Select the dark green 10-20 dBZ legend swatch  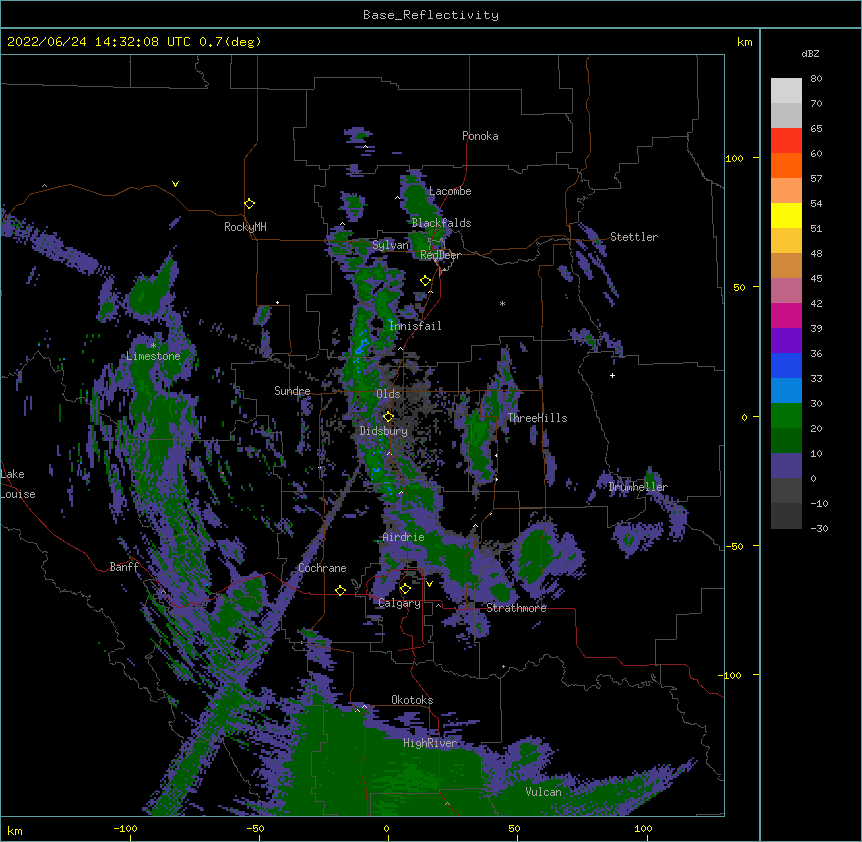point(786,441)
